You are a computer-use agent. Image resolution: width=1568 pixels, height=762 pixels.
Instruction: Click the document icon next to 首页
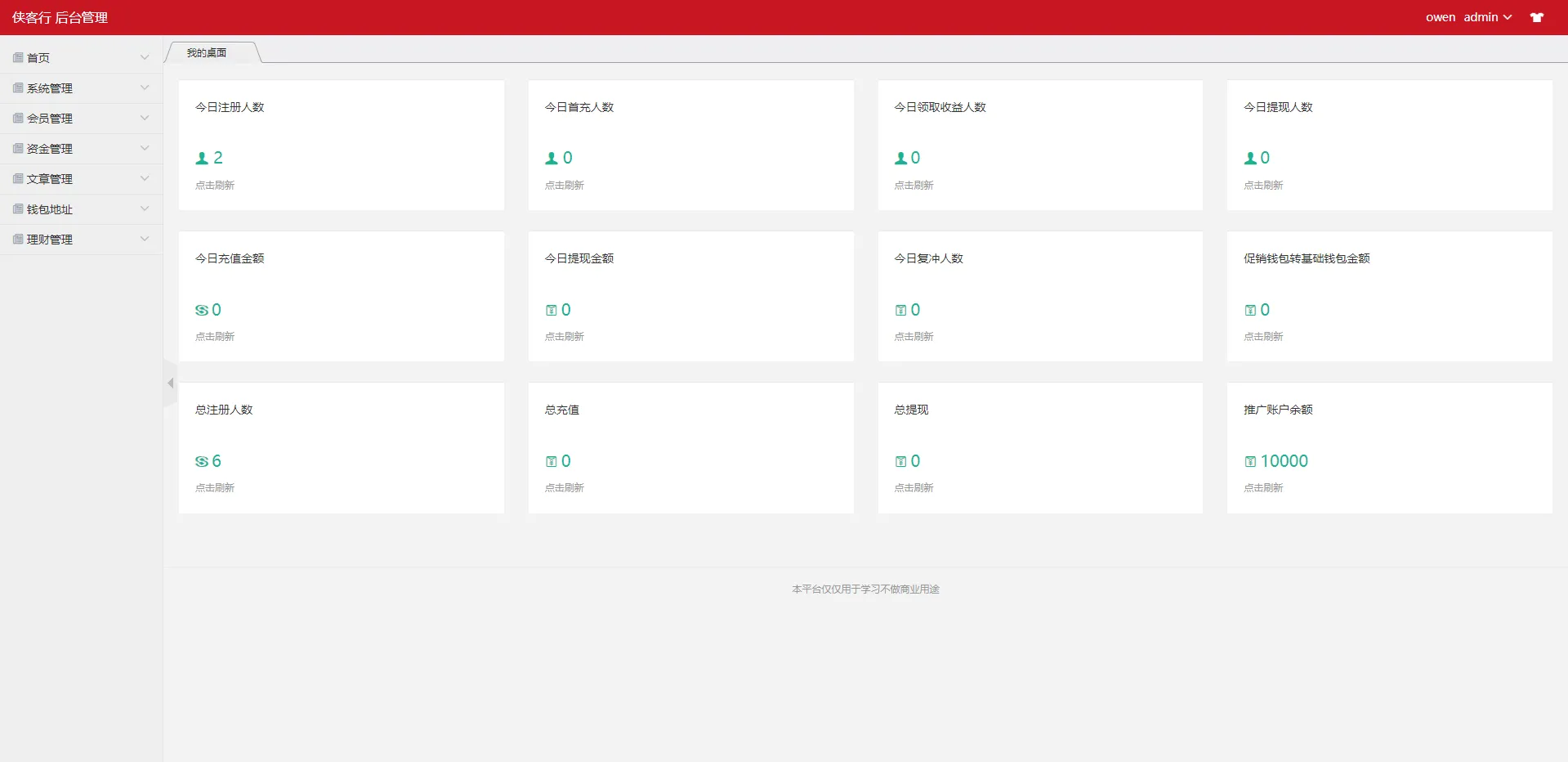[16, 57]
